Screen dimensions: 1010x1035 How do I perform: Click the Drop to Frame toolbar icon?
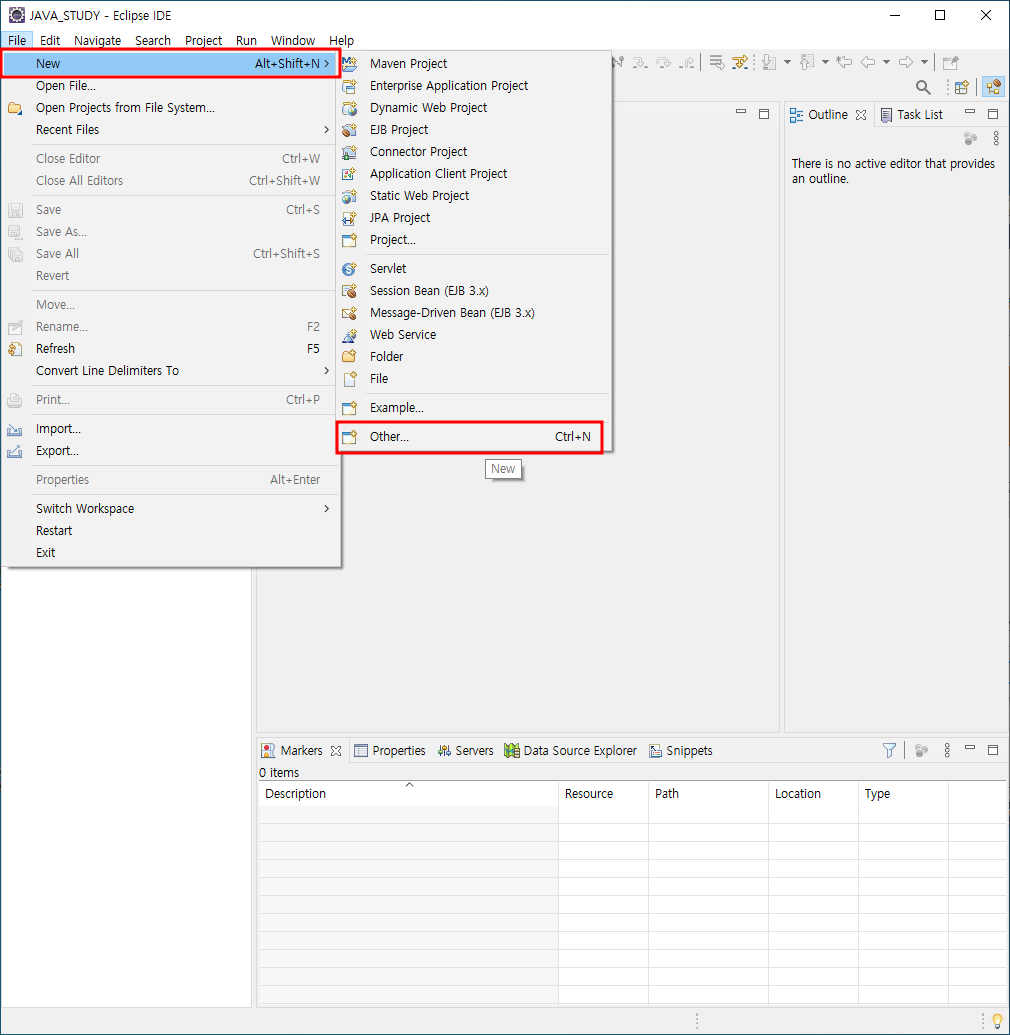(x=716, y=63)
